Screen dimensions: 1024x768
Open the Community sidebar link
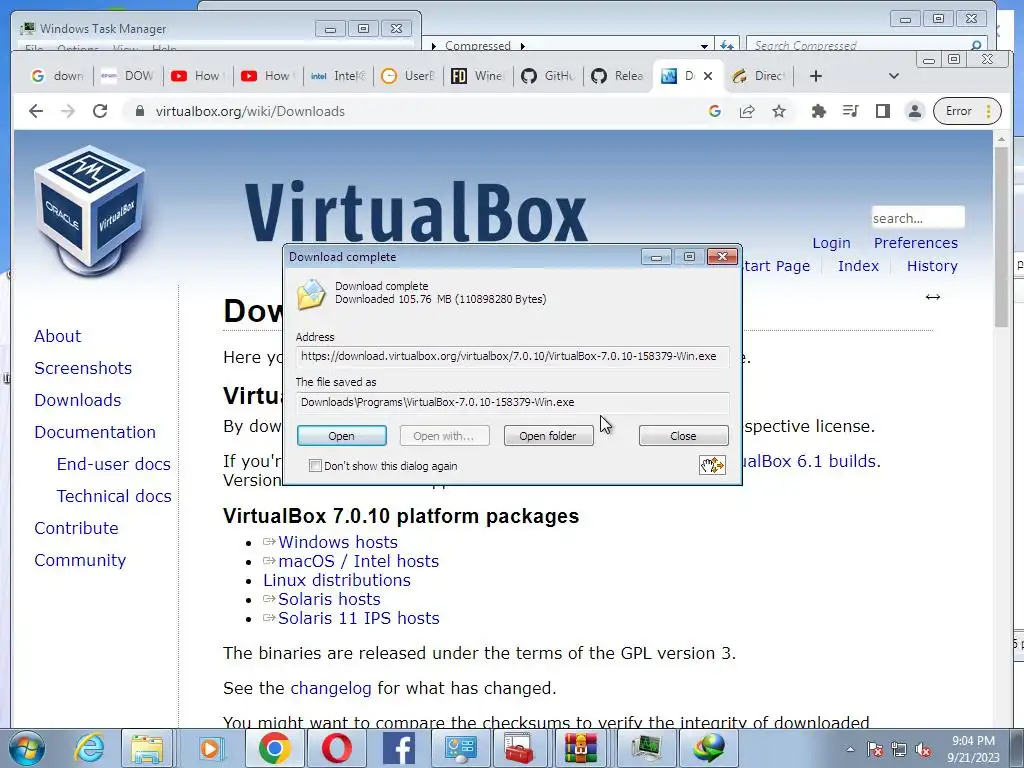click(x=80, y=560)
